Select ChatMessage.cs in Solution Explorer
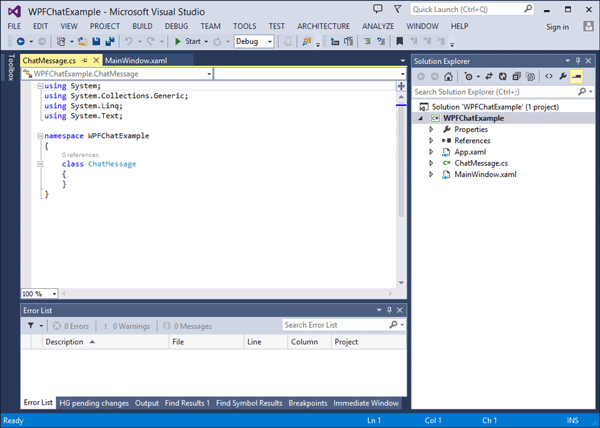Viewport: 600px width, 428px height. (481, 163)
